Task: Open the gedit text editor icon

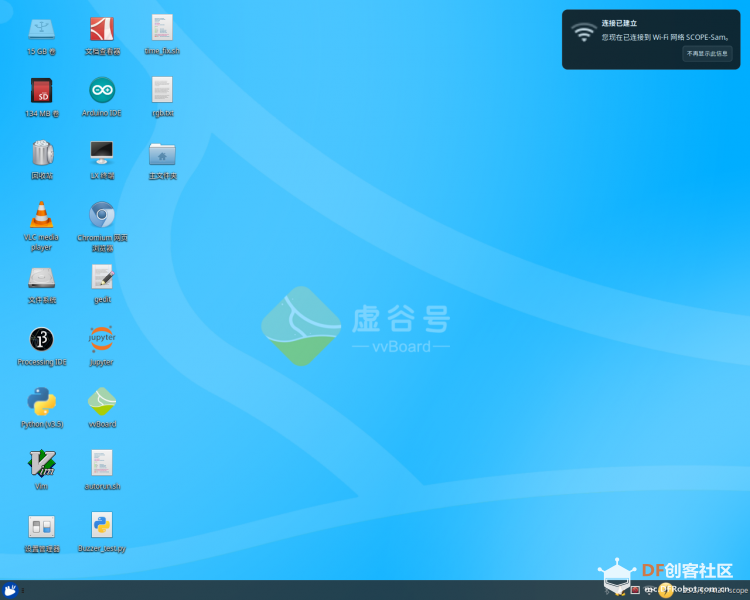Action: tap(102, 277)
